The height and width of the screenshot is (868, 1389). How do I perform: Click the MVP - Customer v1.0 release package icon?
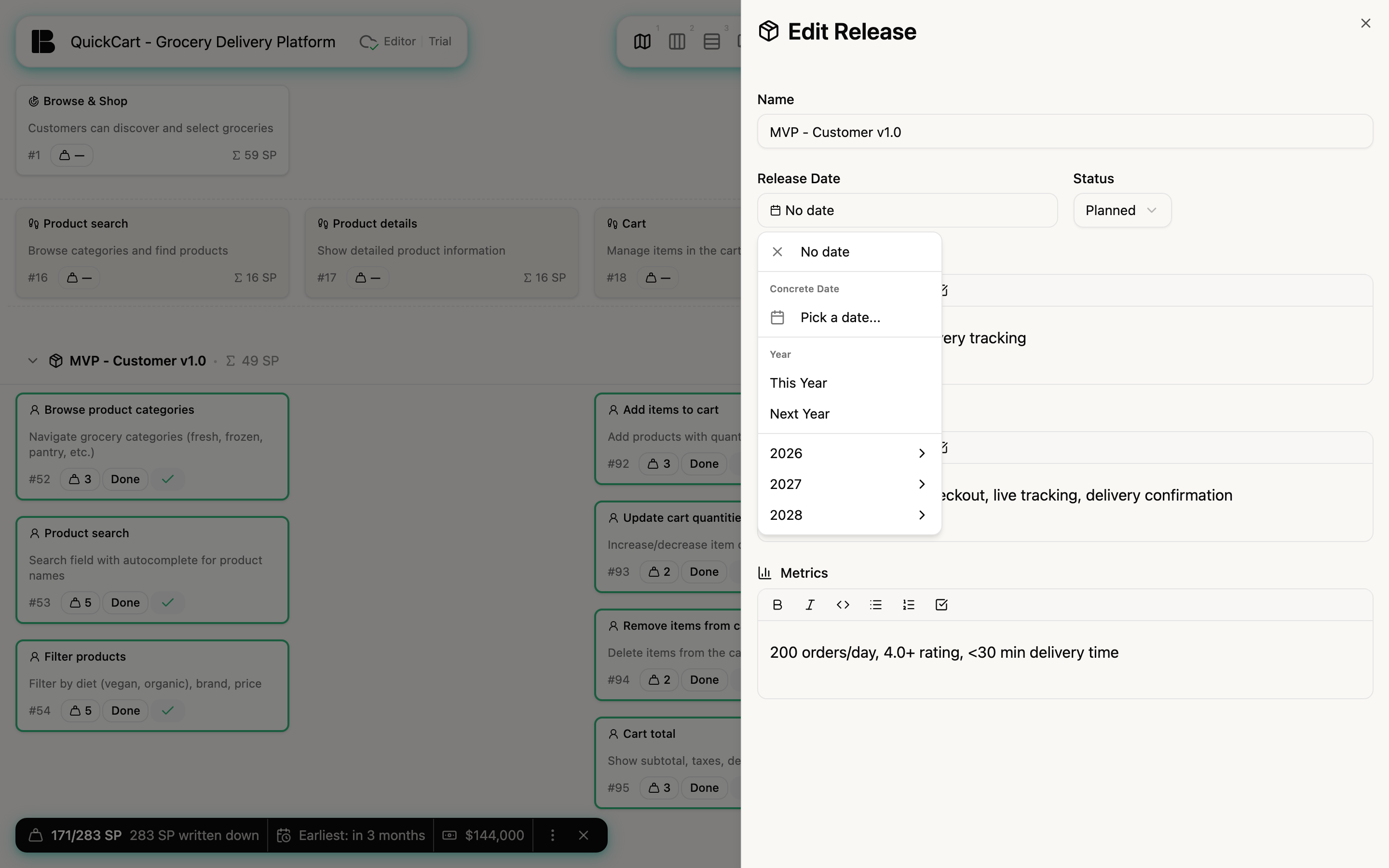click(x=55, y=361)
